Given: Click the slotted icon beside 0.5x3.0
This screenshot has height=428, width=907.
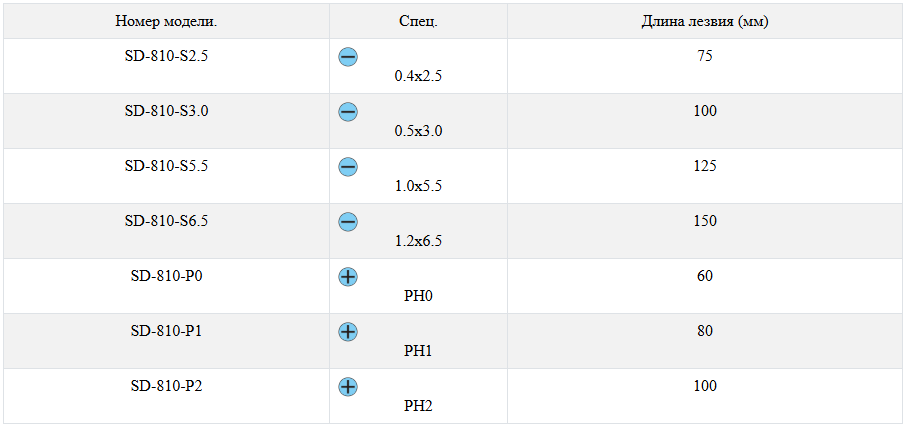Looking at the screenshot, I should pyautogui.click(x=348, y=112).
